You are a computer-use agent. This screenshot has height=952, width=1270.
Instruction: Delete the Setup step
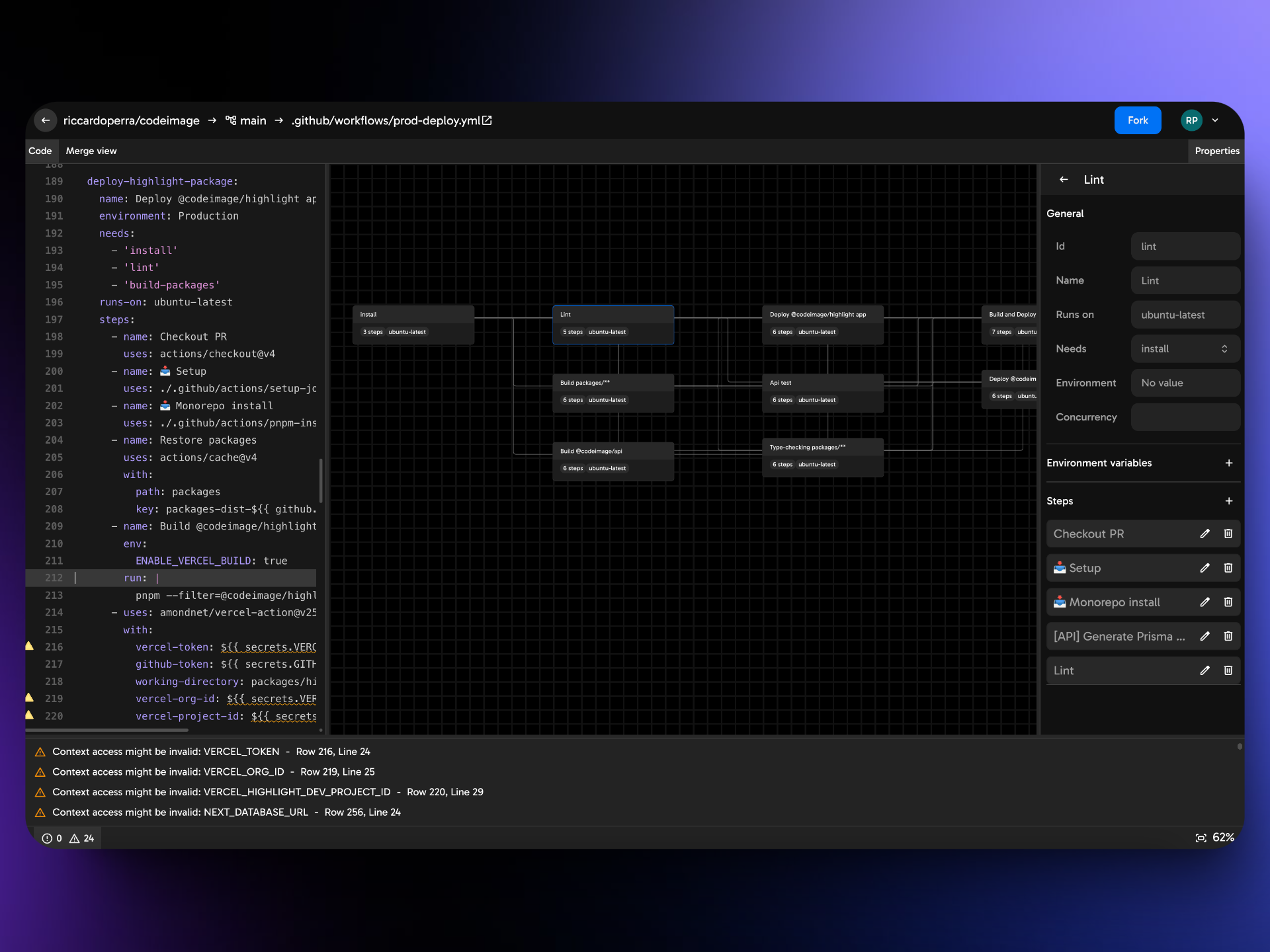pos(1228,568)
